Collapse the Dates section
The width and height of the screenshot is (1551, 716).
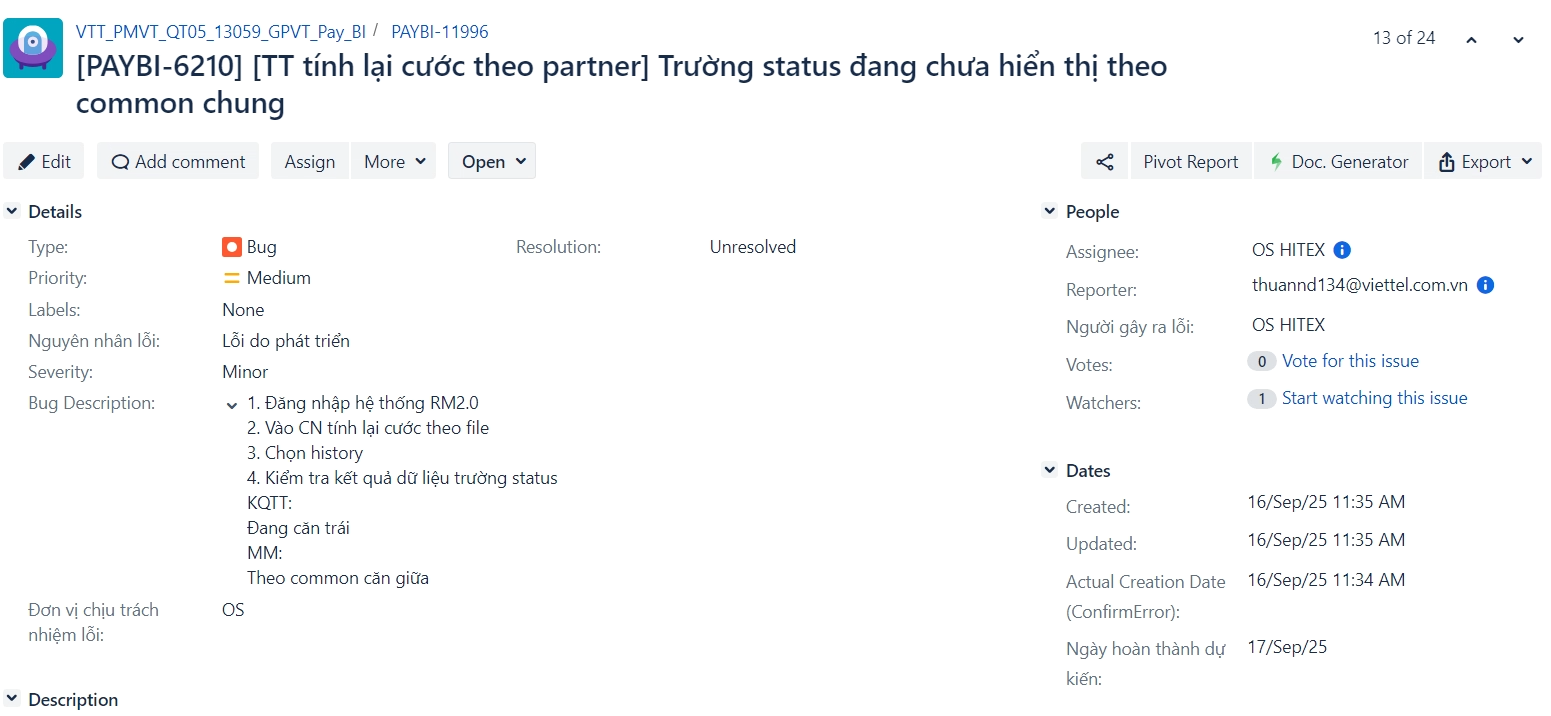pyautogui.click(x=1049, y=471)
